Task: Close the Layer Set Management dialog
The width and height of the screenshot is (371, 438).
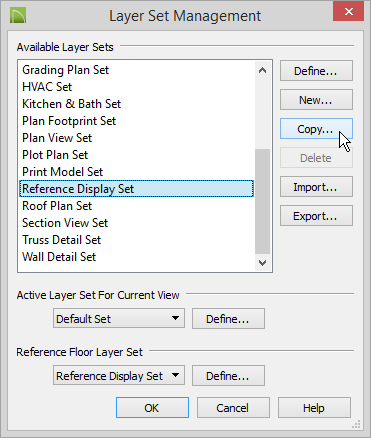Action: pyautogui.click(x=349, y=12)
